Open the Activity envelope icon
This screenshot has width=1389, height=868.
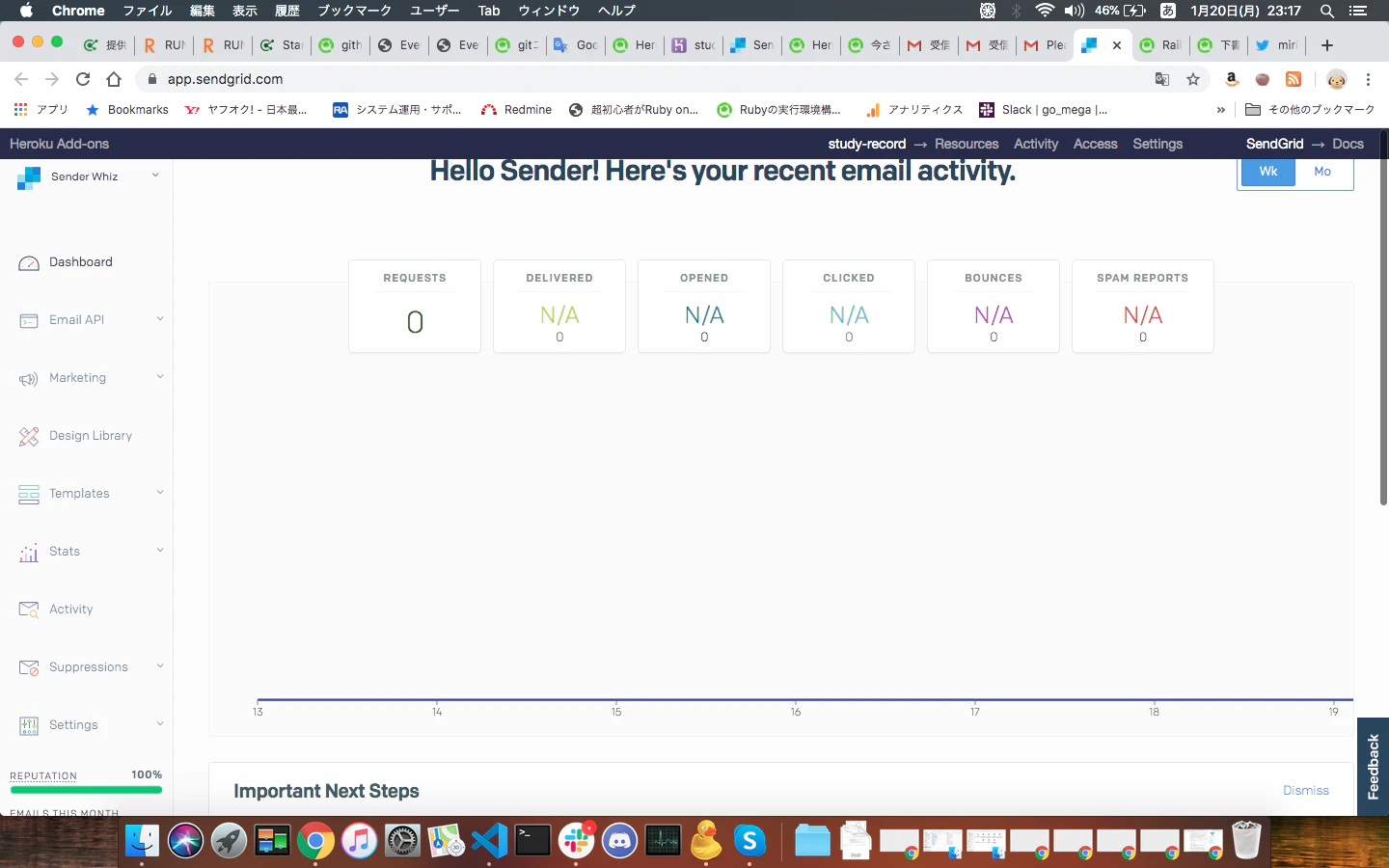[29, 610]
